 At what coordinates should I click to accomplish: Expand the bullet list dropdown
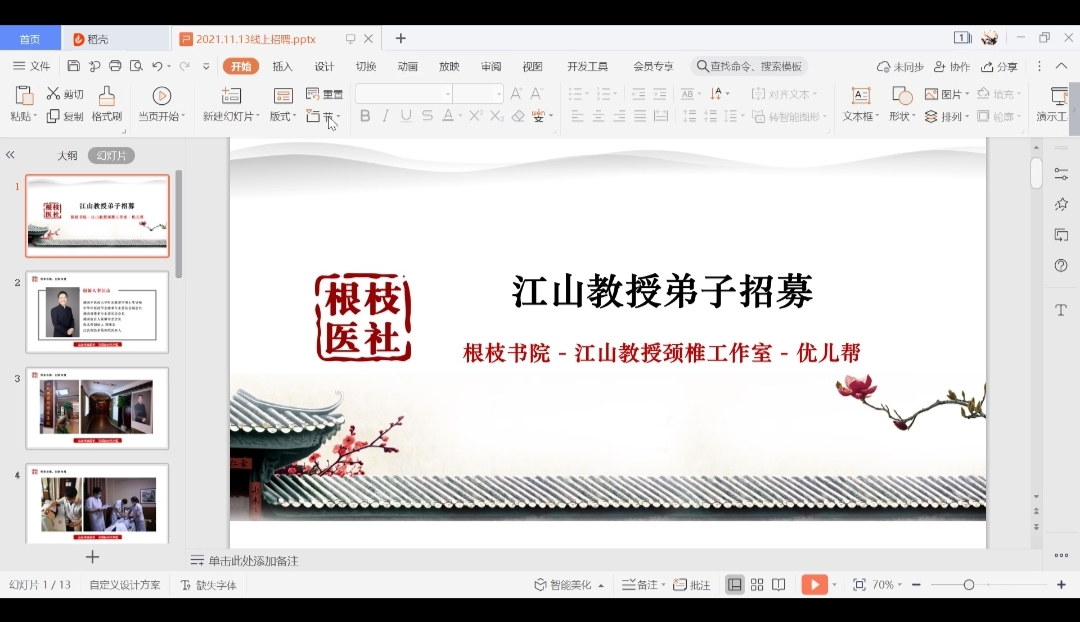click(587, 94)
